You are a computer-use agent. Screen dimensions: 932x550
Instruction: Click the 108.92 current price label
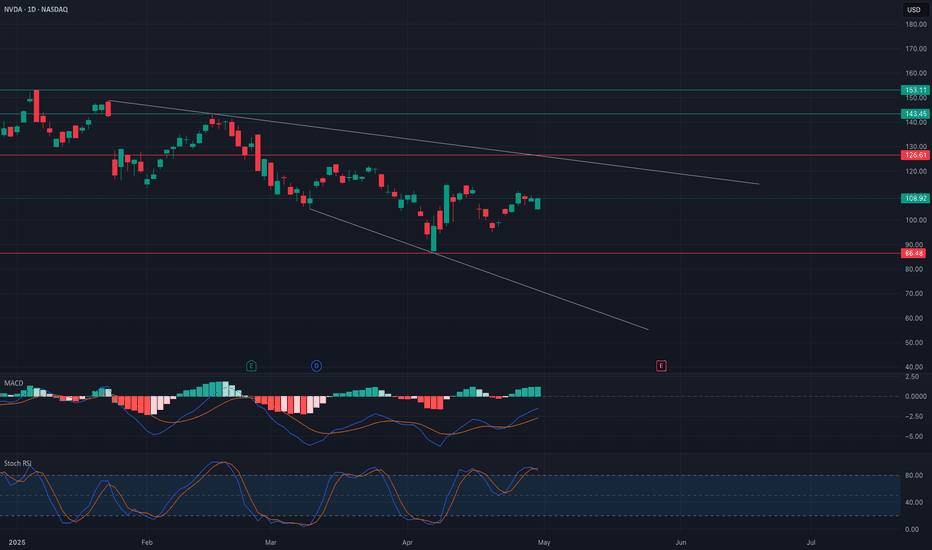pyautogui.click(x=915, y=198)
